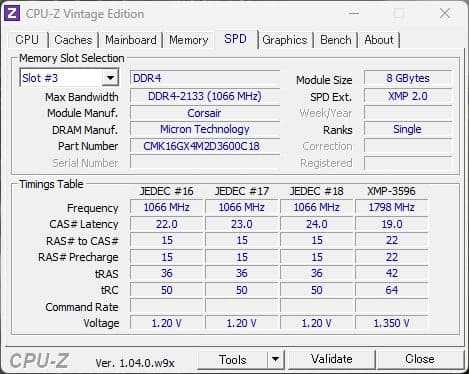This screenshot has width=469, height=374.
Task: Minimize the CPU-Z window
Action: 354,13
